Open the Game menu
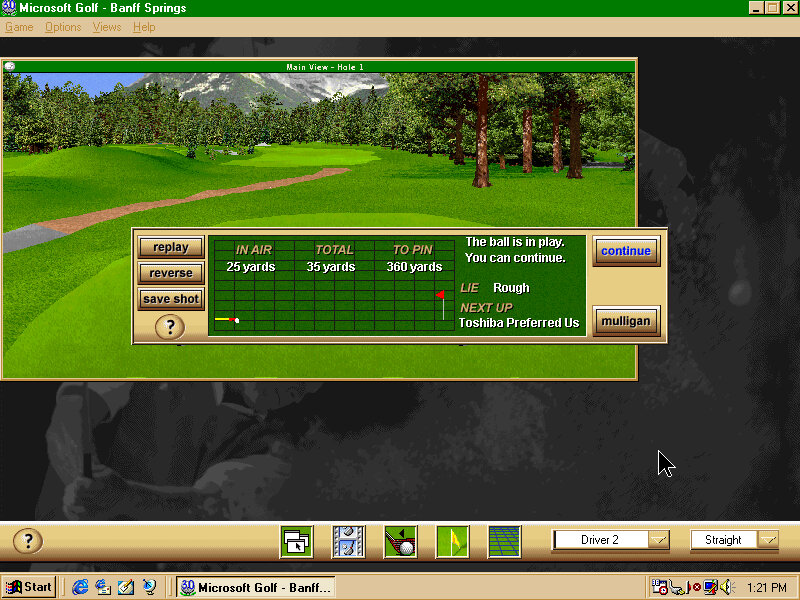Image resolution: width=800 pixels, height=600 pixels. click(19, 27)
